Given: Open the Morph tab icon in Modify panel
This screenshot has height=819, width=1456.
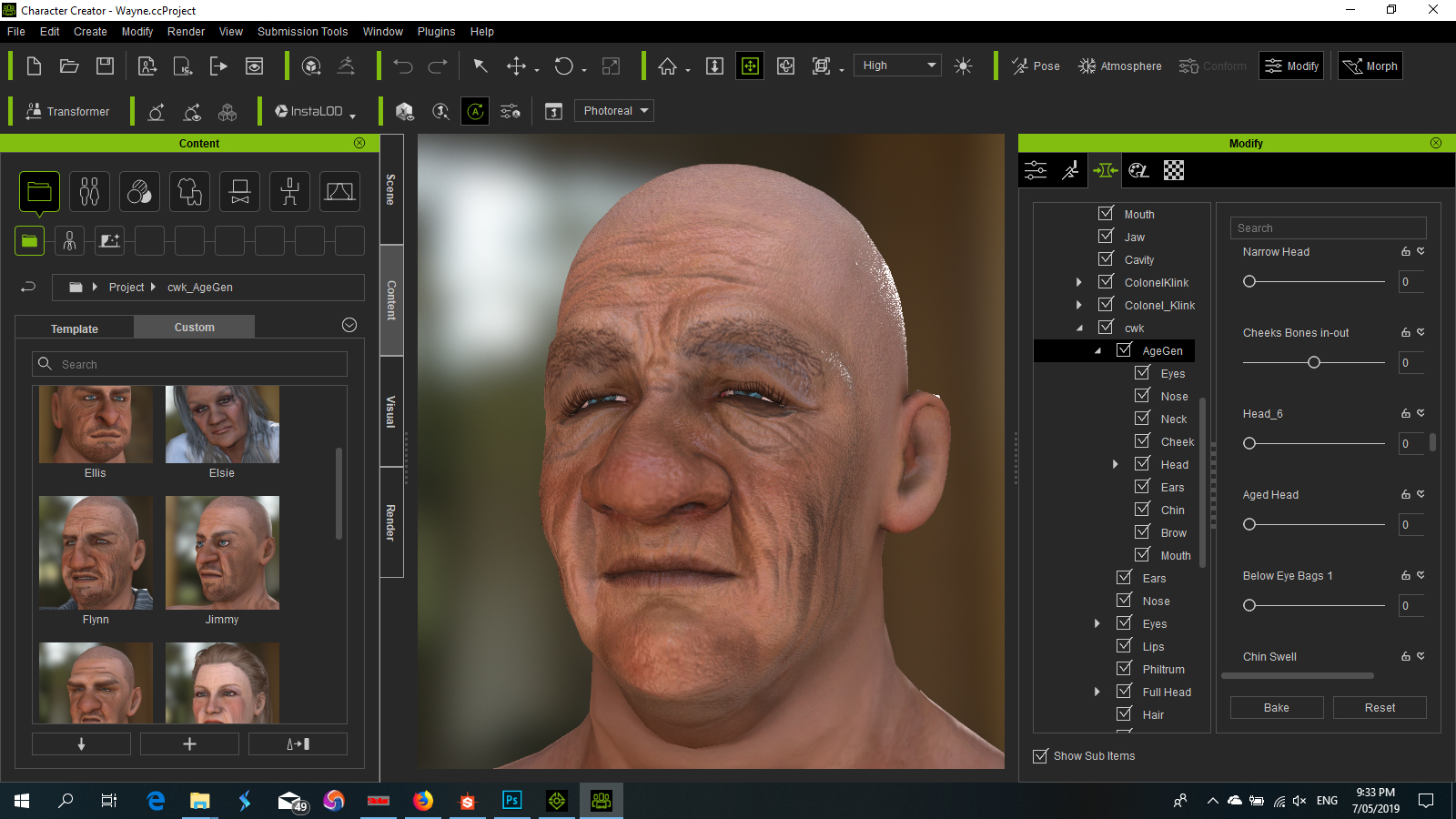Looking at the screenshot, I should point(1105,170).
